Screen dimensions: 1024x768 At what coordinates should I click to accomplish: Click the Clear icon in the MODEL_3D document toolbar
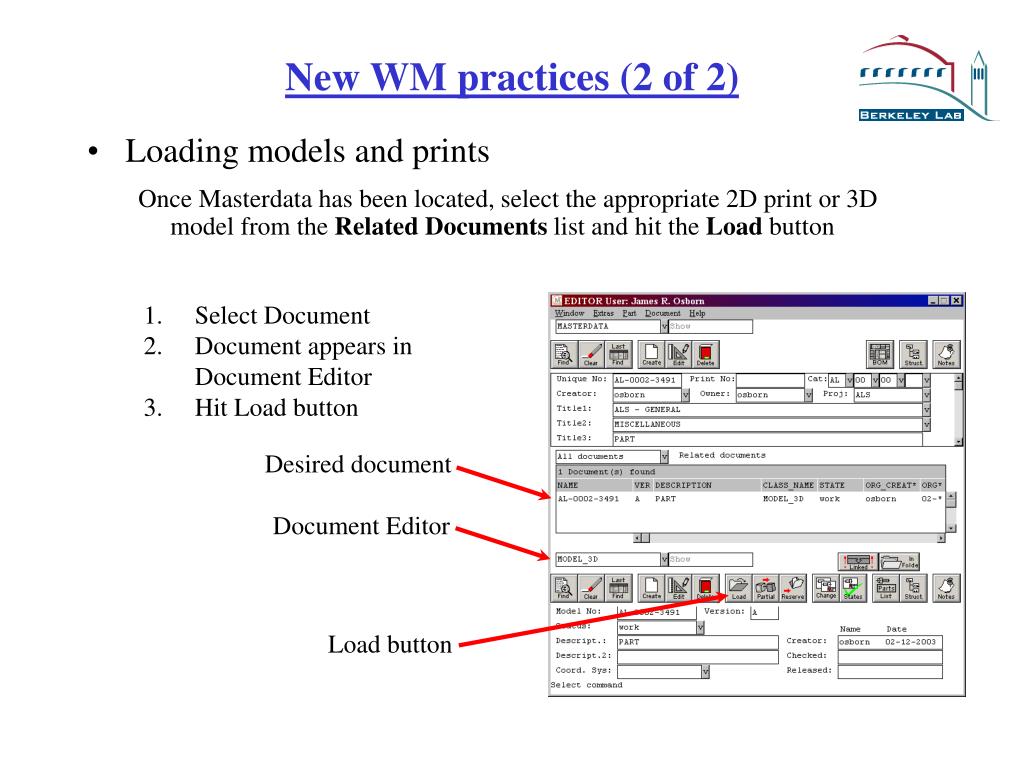click(591, 588)
